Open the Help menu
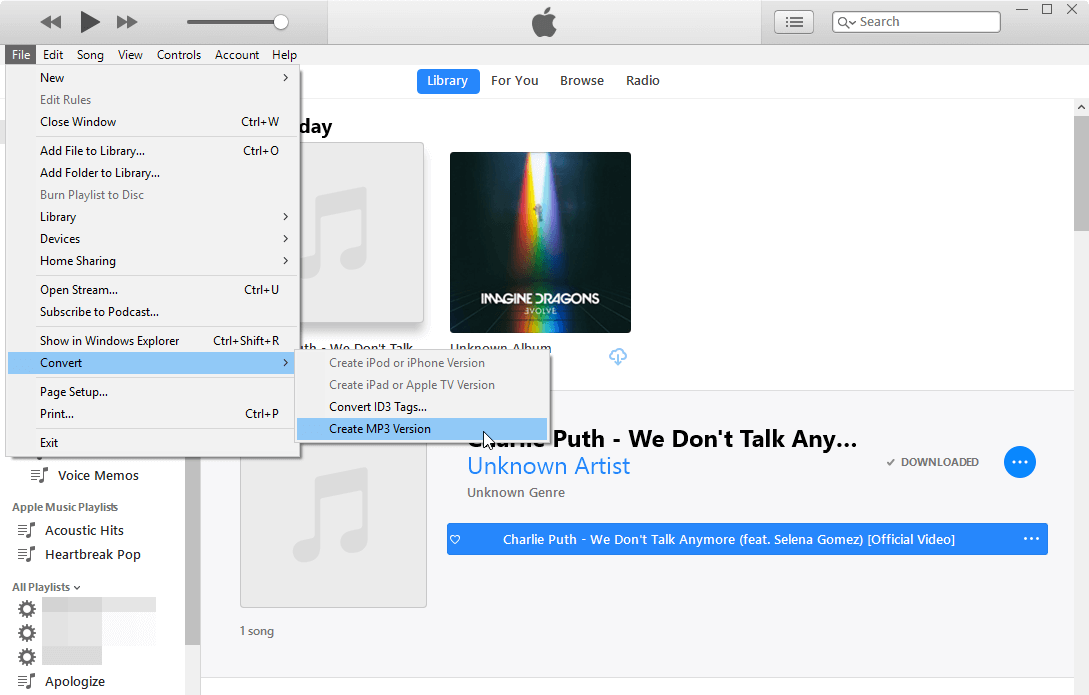 pos(284,55)
